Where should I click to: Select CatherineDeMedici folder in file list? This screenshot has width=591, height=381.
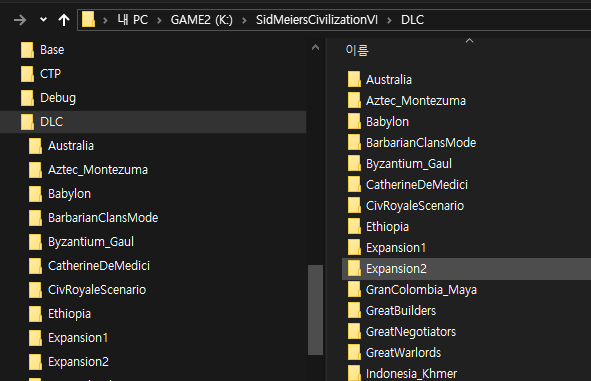[417, 185]
